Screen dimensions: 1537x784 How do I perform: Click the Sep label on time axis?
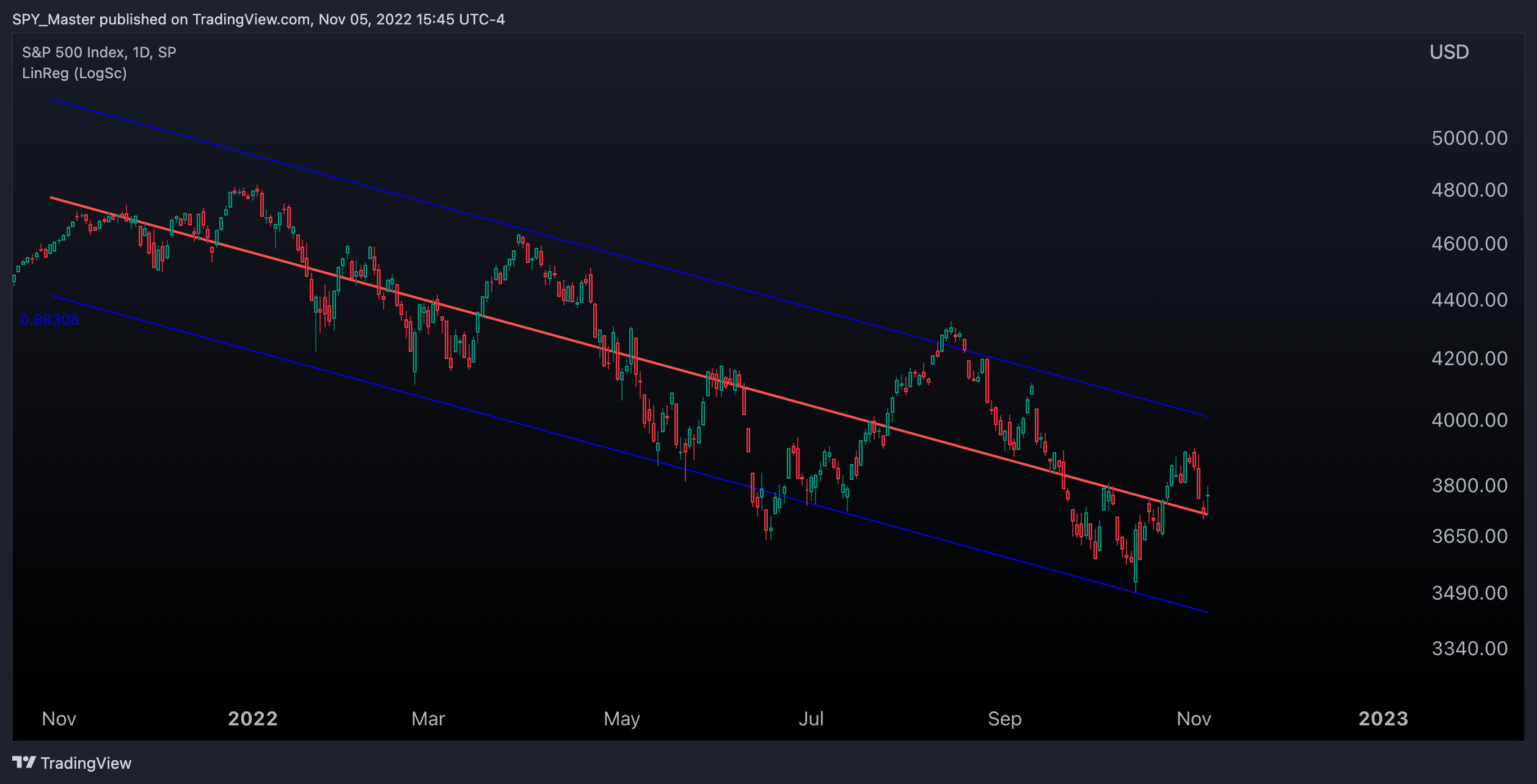[x=1005, y=719]
